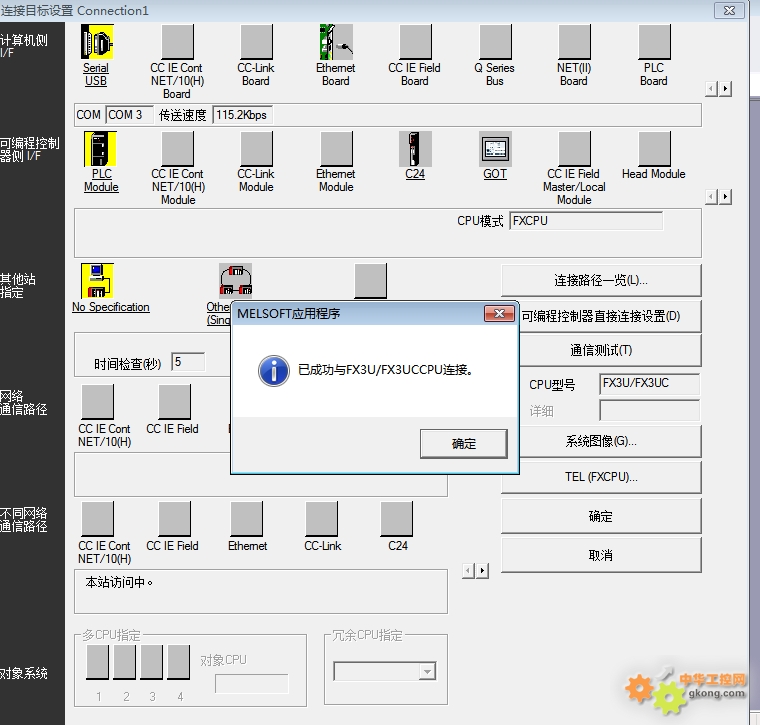The height and width of the screenshot is (725, 760).
Task: Click the unlabeled gray icon beside Other Station
Action: pos(371,281)
